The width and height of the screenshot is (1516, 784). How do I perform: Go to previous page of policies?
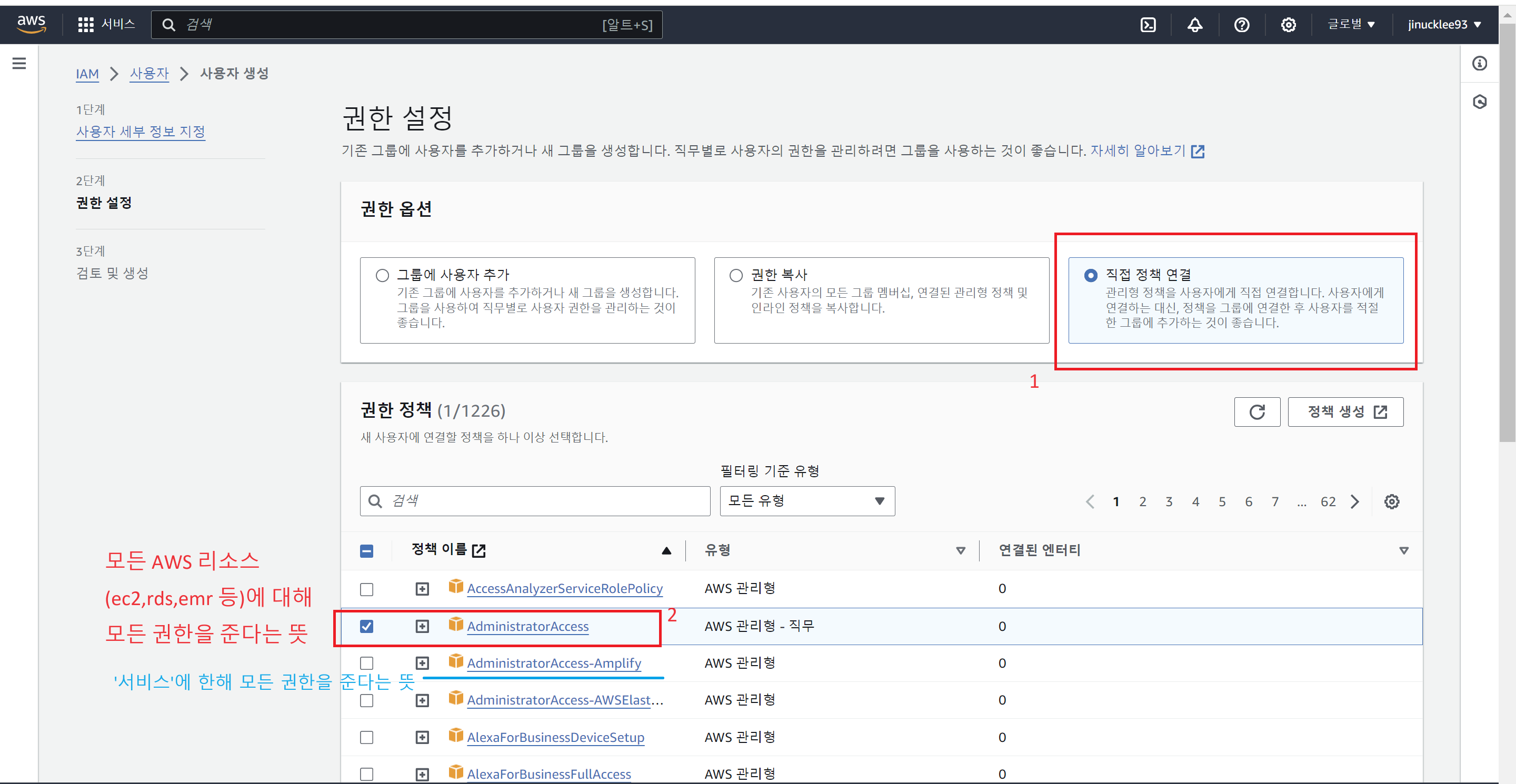(1089, 501)
